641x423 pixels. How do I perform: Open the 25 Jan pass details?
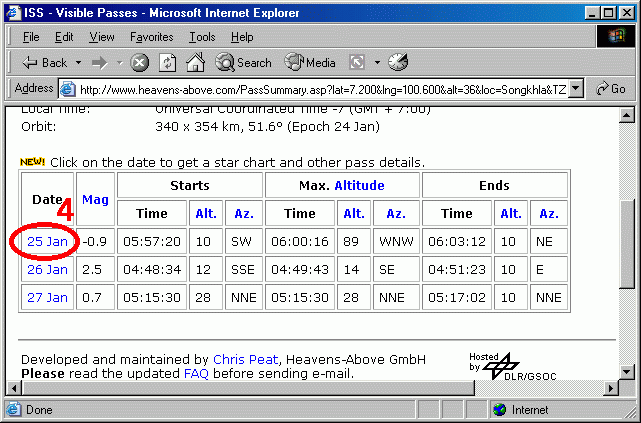point(47,242)
